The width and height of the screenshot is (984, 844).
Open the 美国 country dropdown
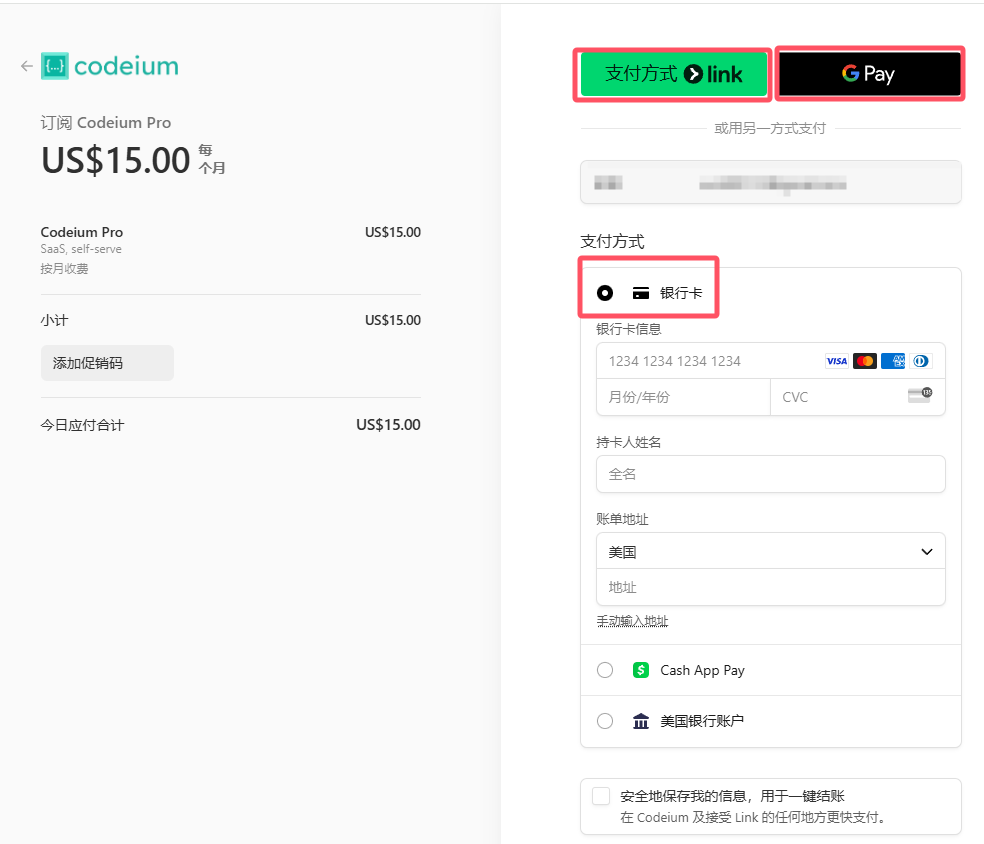tap(771, 552)
